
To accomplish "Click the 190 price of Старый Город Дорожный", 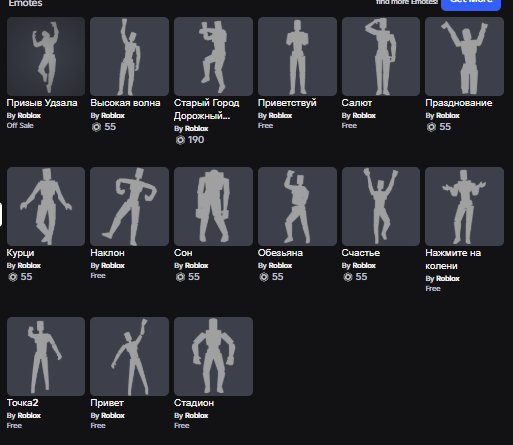I will pyautogui.click(x=196, y=140).
